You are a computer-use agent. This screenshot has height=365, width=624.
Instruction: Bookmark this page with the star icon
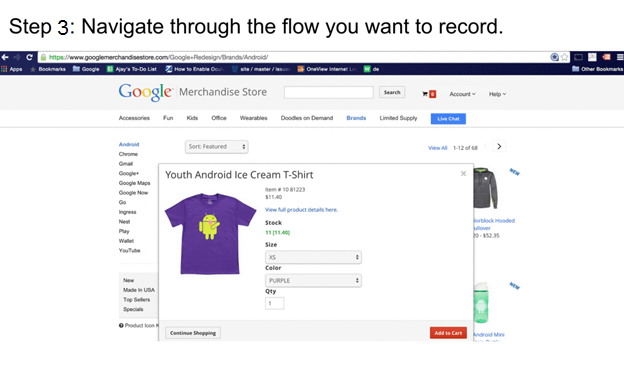(564, 57)
